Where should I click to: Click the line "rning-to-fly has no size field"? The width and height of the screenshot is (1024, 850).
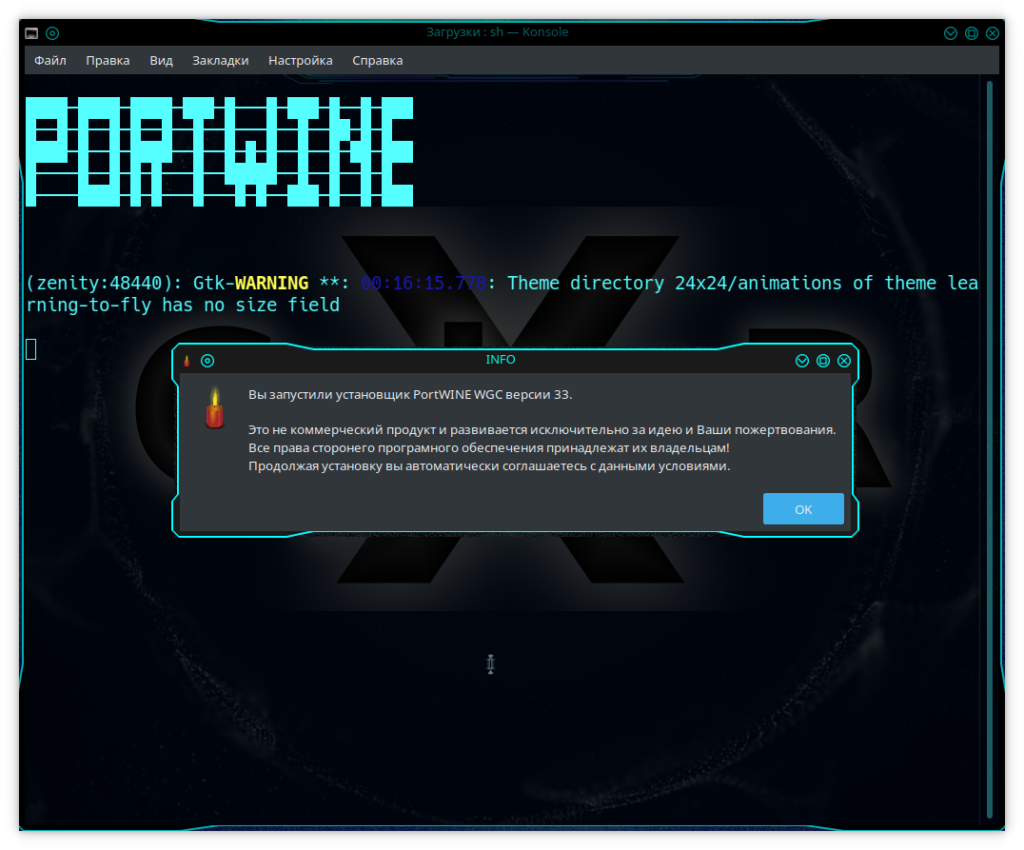click(x=183, y=305)
